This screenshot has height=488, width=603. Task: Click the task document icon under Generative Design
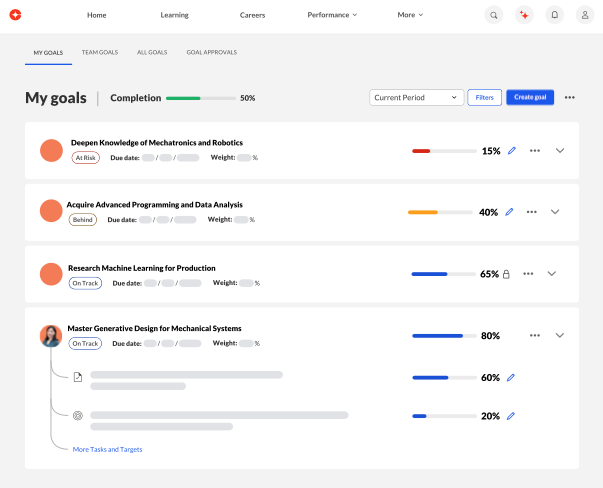pyautogui.click(x=78, y=377)
